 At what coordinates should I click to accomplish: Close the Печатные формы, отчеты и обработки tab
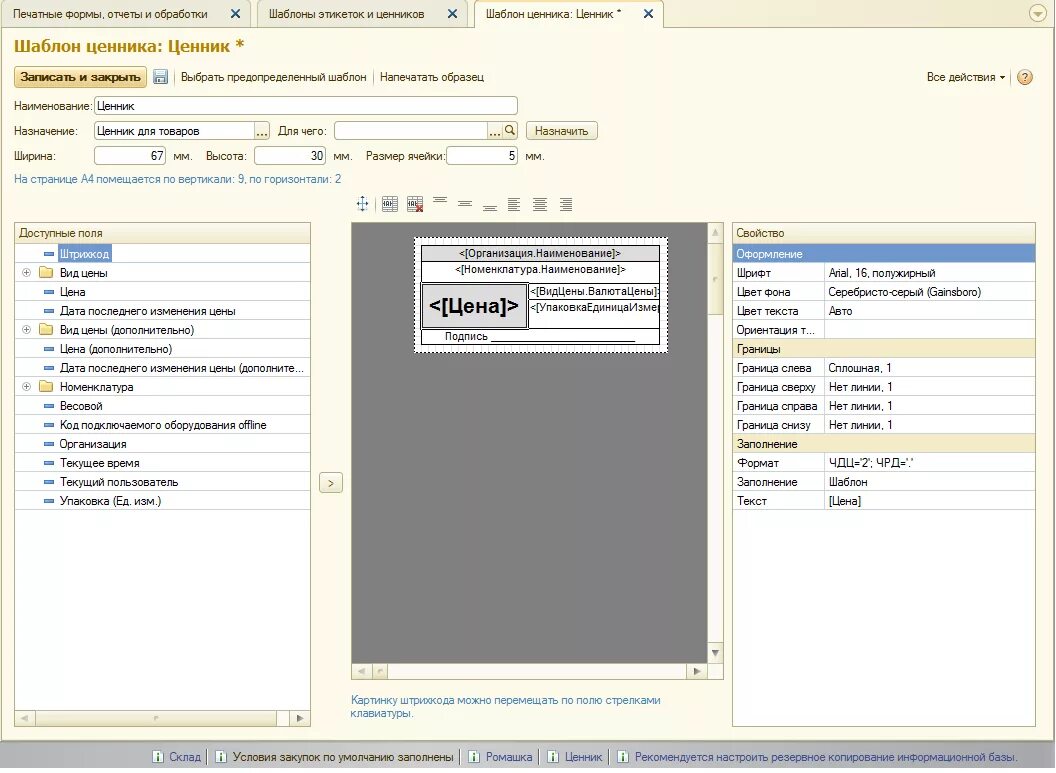[x=235, y=13]
